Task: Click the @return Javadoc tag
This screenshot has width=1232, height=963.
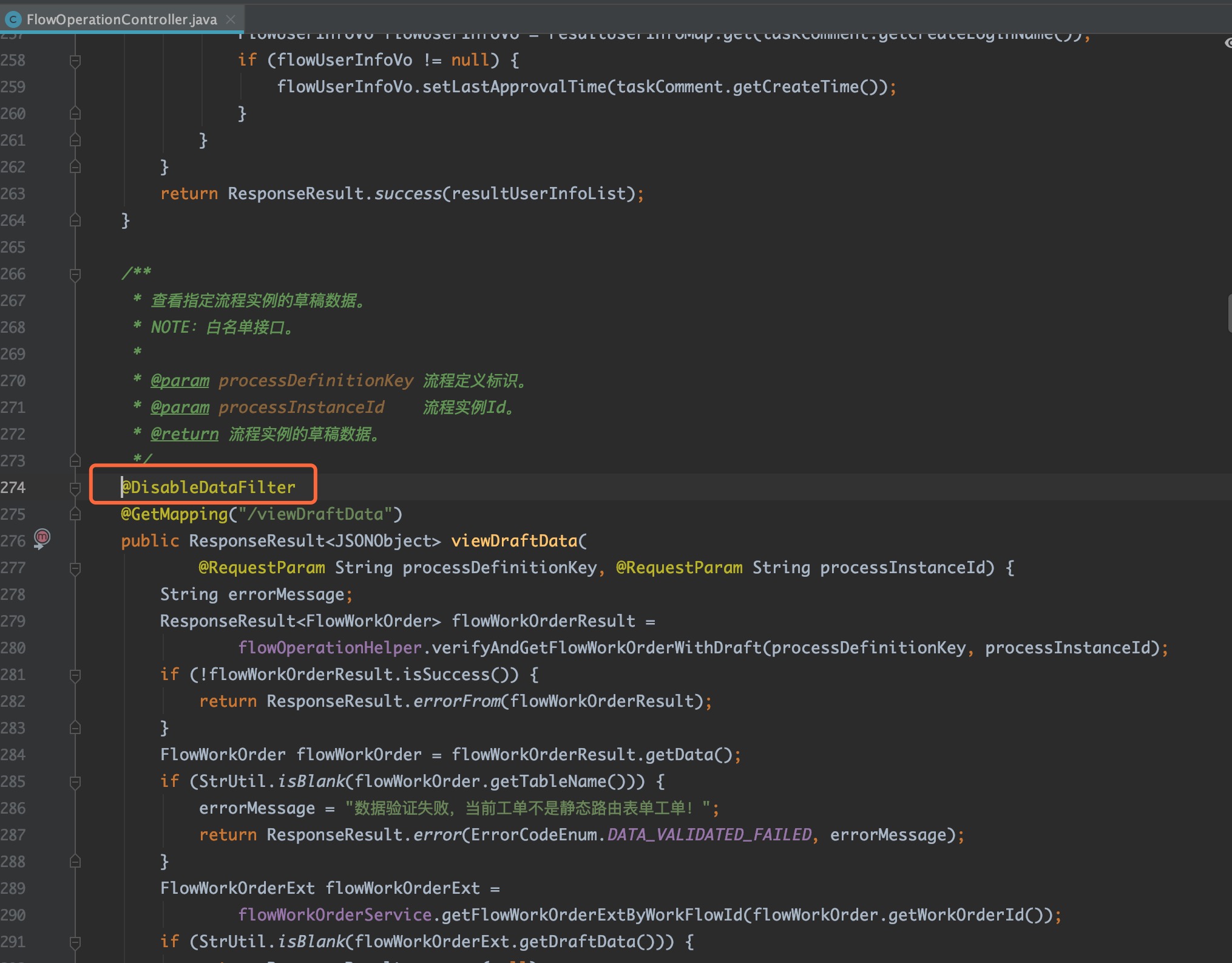Action: click(184, 434)
